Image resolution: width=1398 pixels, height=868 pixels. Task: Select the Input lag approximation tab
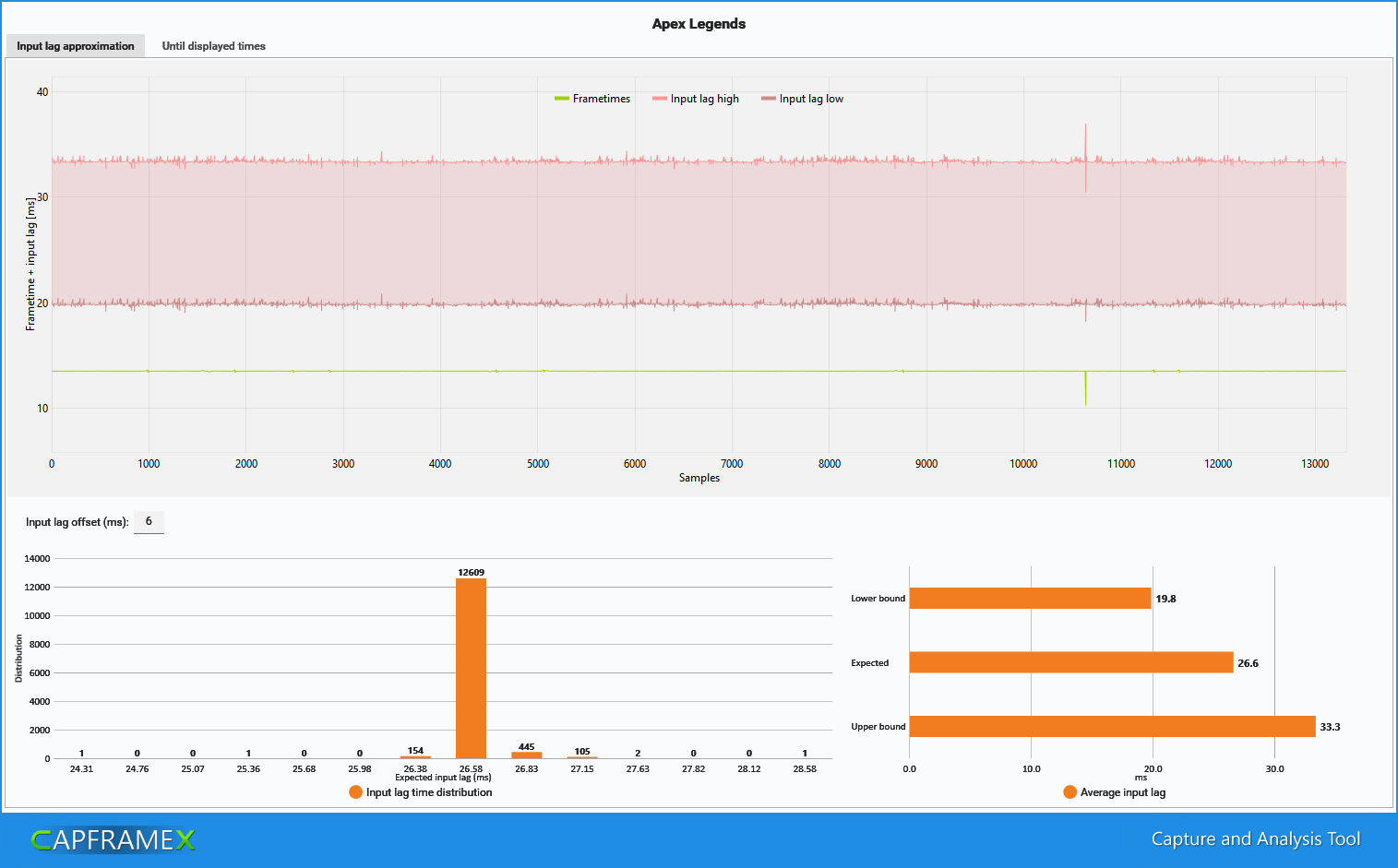tap(76, 46)
